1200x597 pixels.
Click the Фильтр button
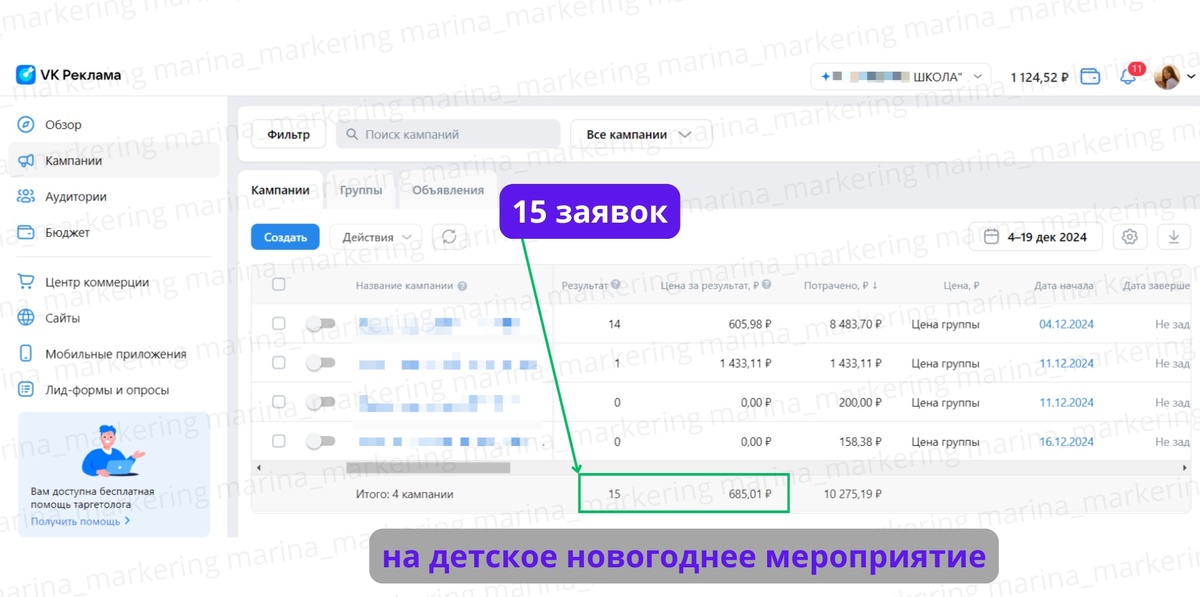(288, 134)
